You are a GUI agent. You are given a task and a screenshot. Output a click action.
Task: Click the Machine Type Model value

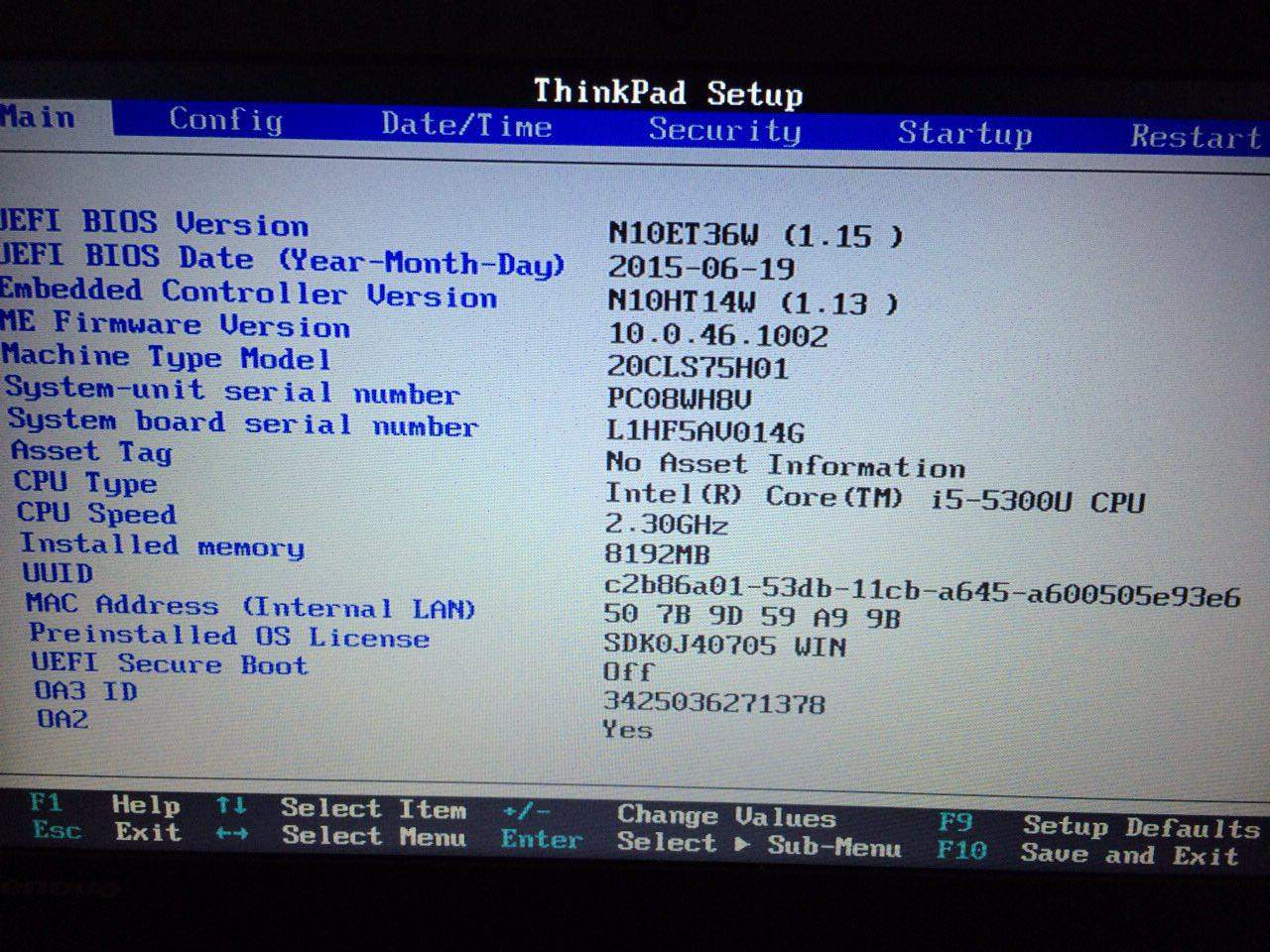[x=698, y=368]
